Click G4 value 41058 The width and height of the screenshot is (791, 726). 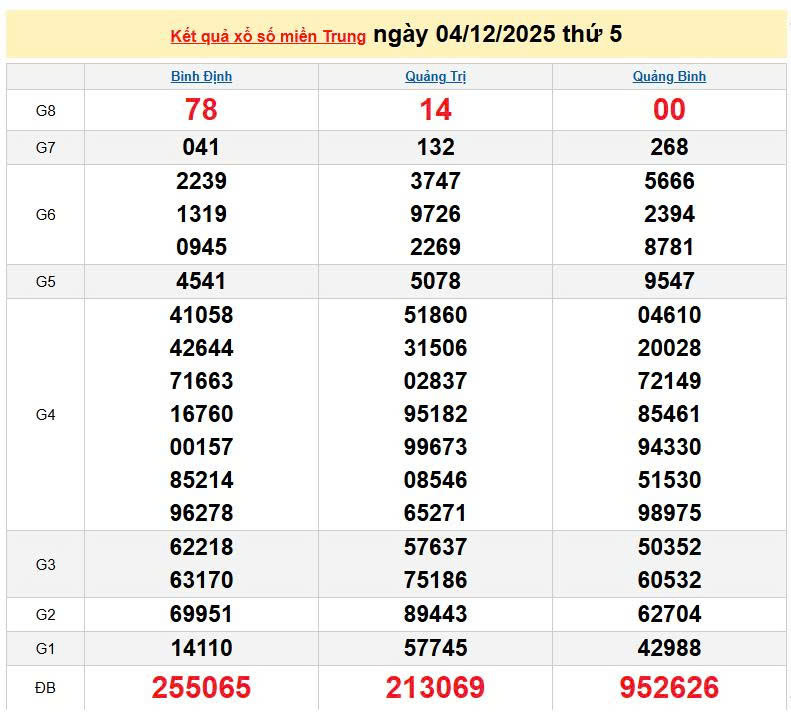click(201, 315)
